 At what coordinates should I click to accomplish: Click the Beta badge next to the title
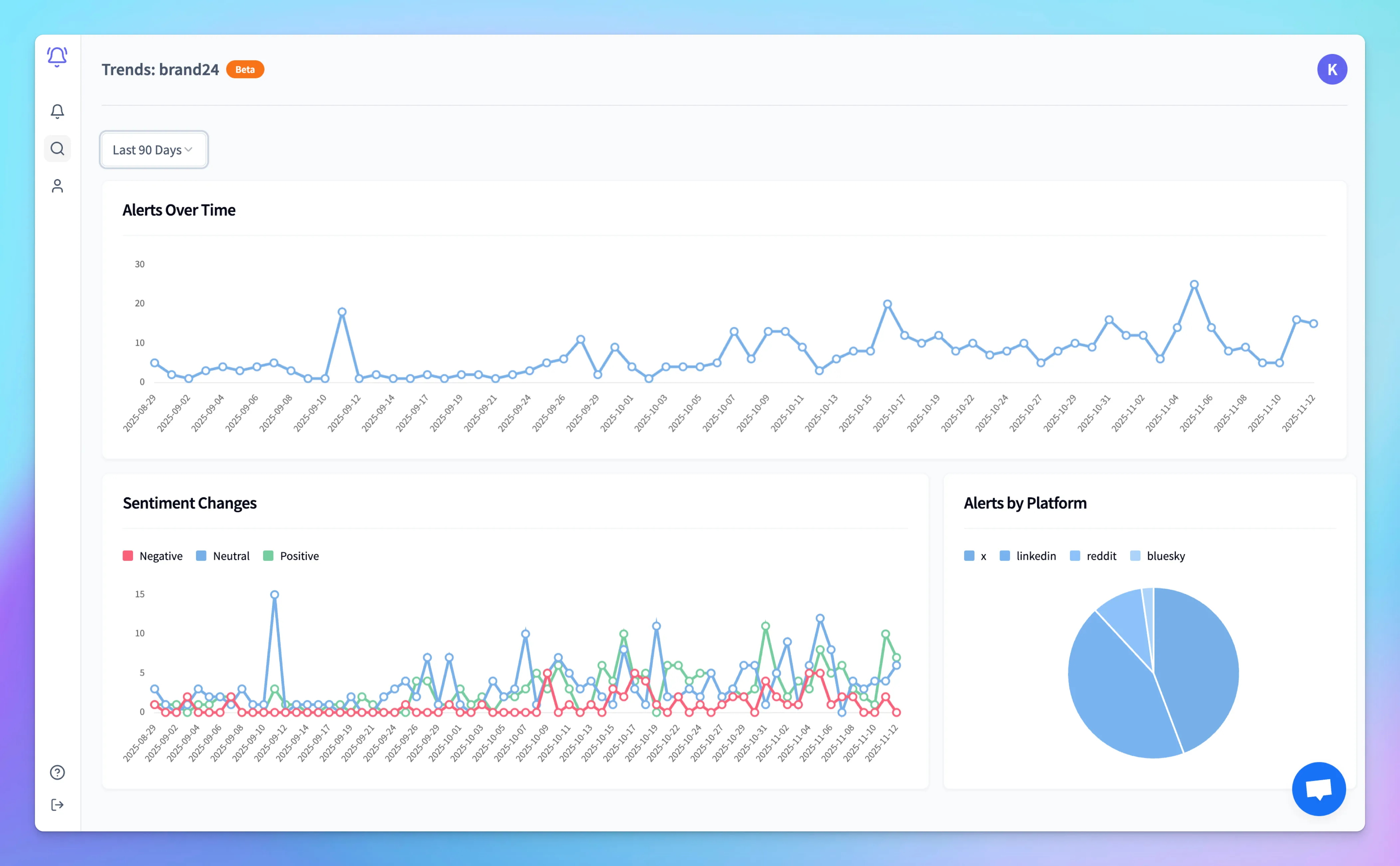click(x=245, y=69)
